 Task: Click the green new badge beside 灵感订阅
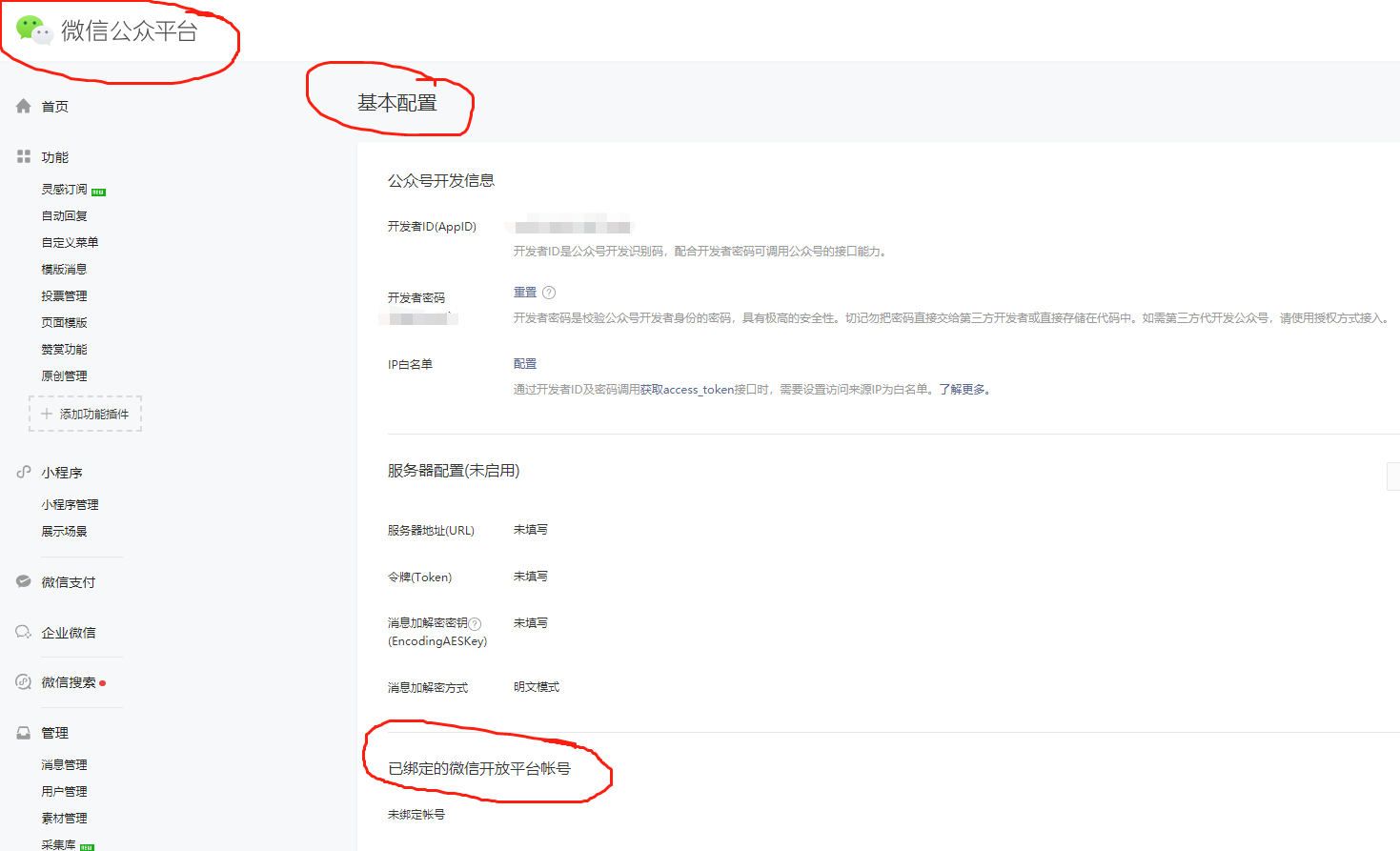pos(99,192)
